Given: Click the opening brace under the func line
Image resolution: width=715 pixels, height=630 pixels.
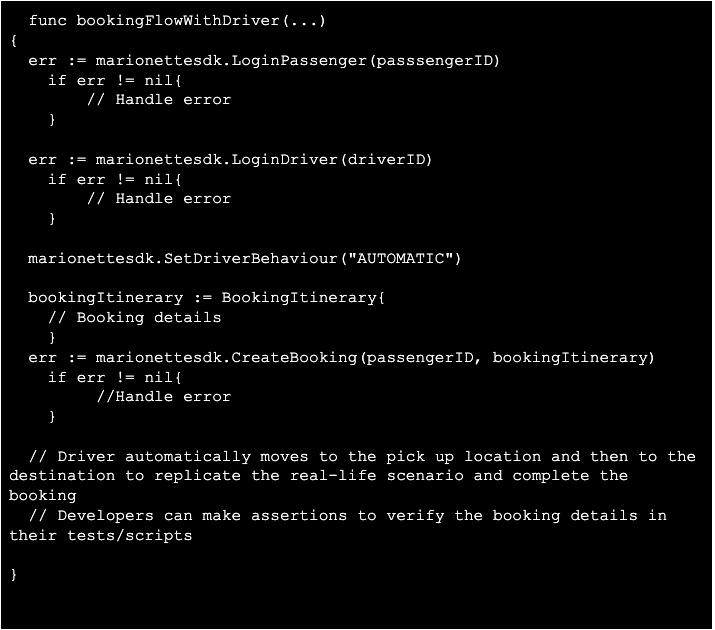Looking at the screenshot, I should coord(14,41).
